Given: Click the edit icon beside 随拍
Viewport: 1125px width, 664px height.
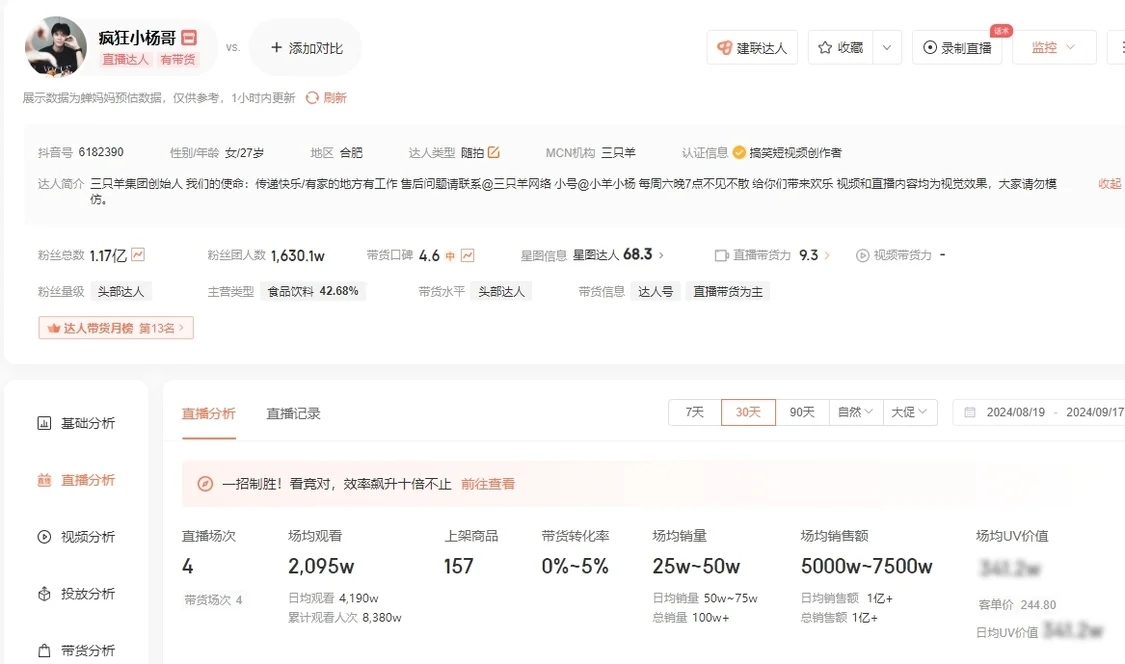Looking at the screenshot, I should click(x=494, y=152).
